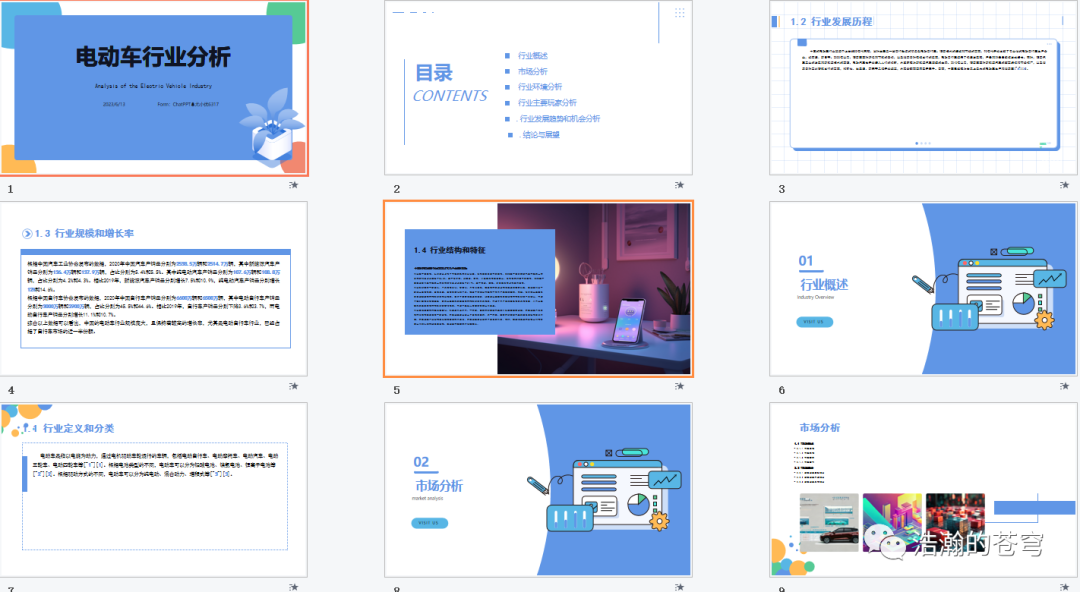This screenshot has width=1080, height=592.
Task: Click the slide number 6 label
Action: 782,390
